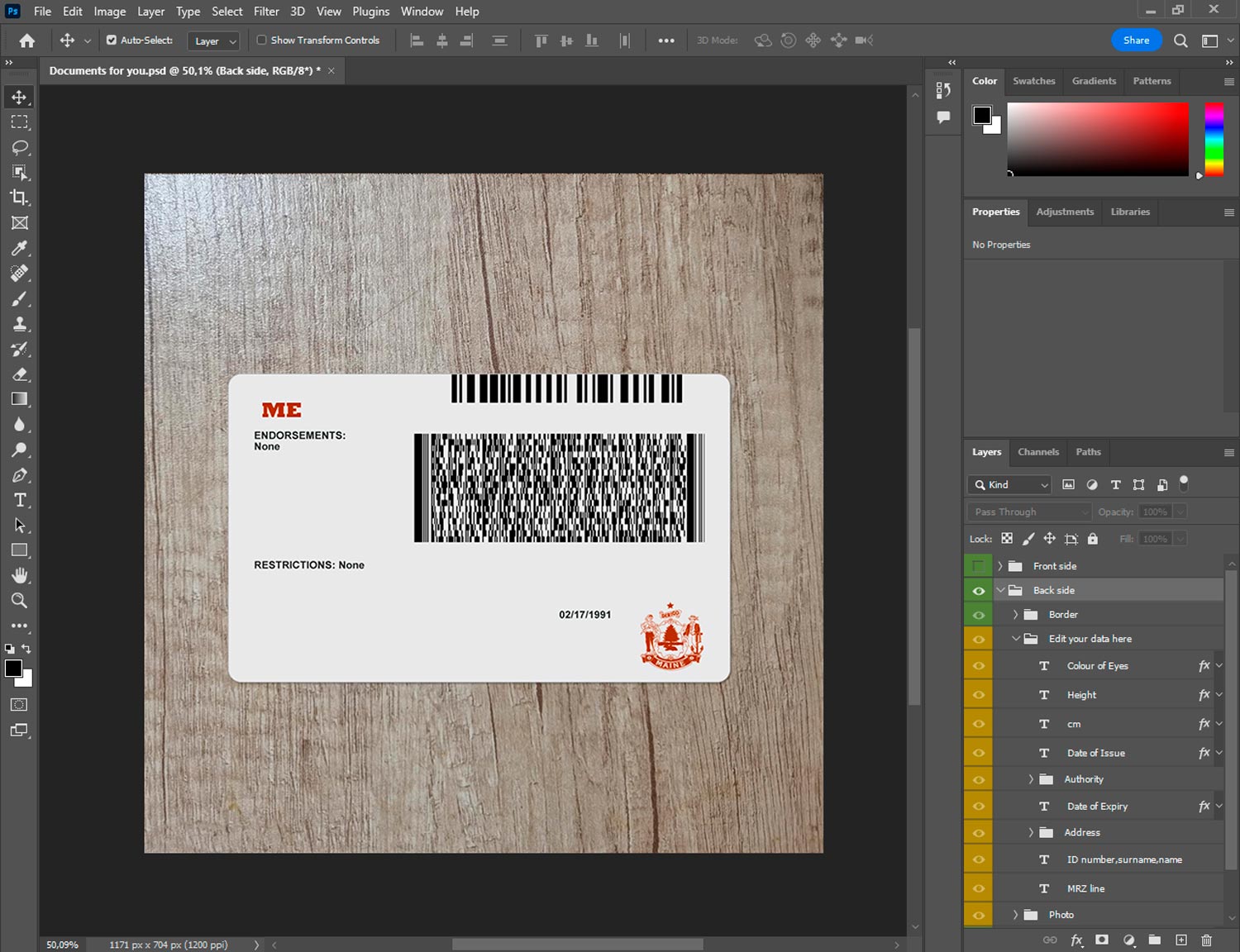This screenshot has height=952, width=1240.
Task: Open the Kind filter dropdown in Layers
Action: pyautogui.click(x=1010, y=485)
